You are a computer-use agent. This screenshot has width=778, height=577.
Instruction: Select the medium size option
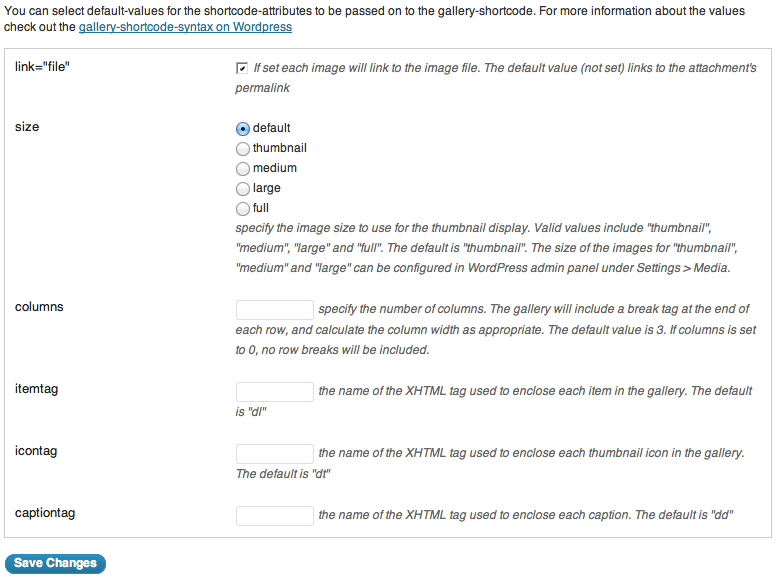click(243, 169)
